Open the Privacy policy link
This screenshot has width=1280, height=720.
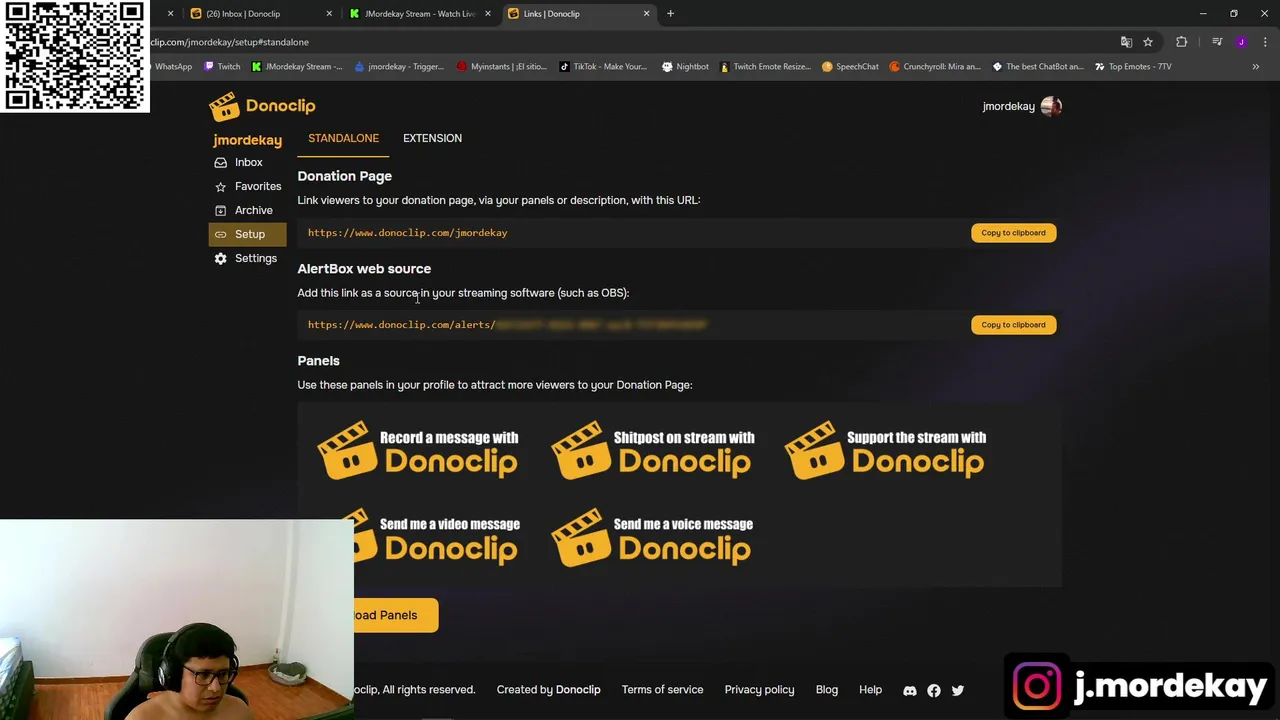[x=759, y=690]
